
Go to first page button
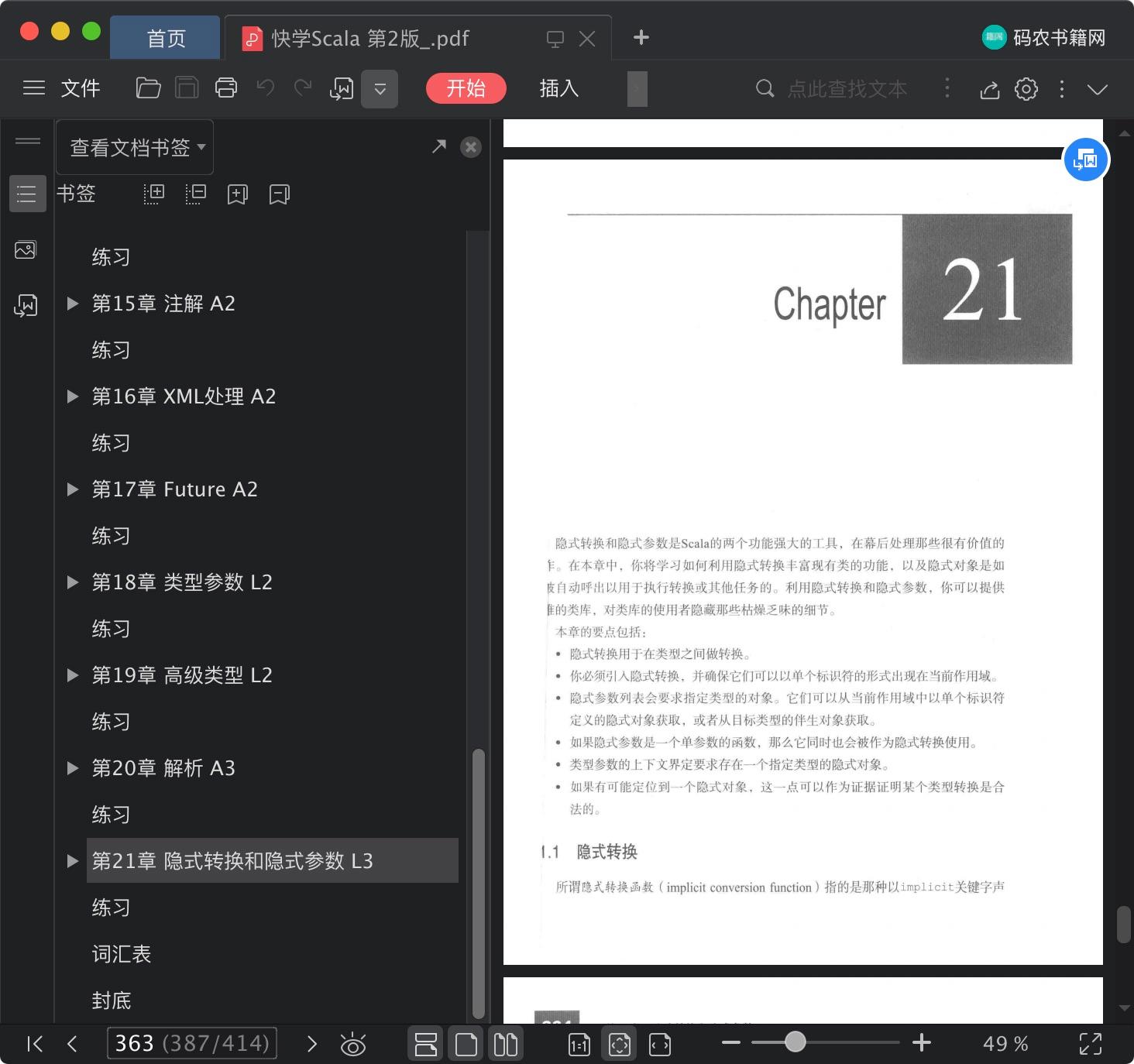(x=35, y=1044)
